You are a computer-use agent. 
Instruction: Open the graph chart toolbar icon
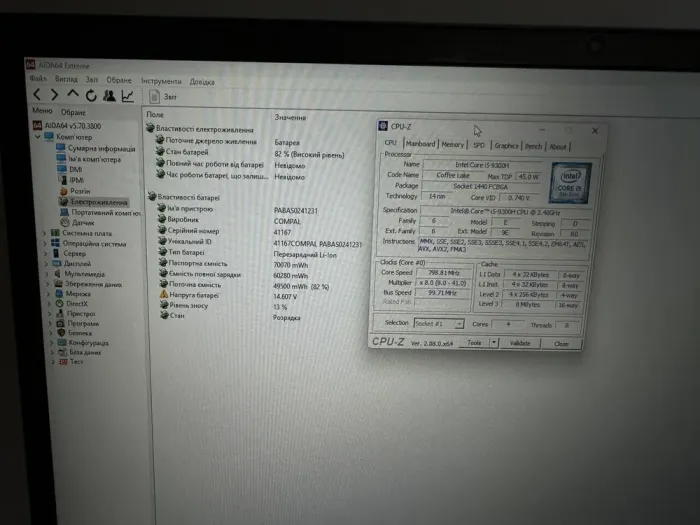tap(128, 96)
